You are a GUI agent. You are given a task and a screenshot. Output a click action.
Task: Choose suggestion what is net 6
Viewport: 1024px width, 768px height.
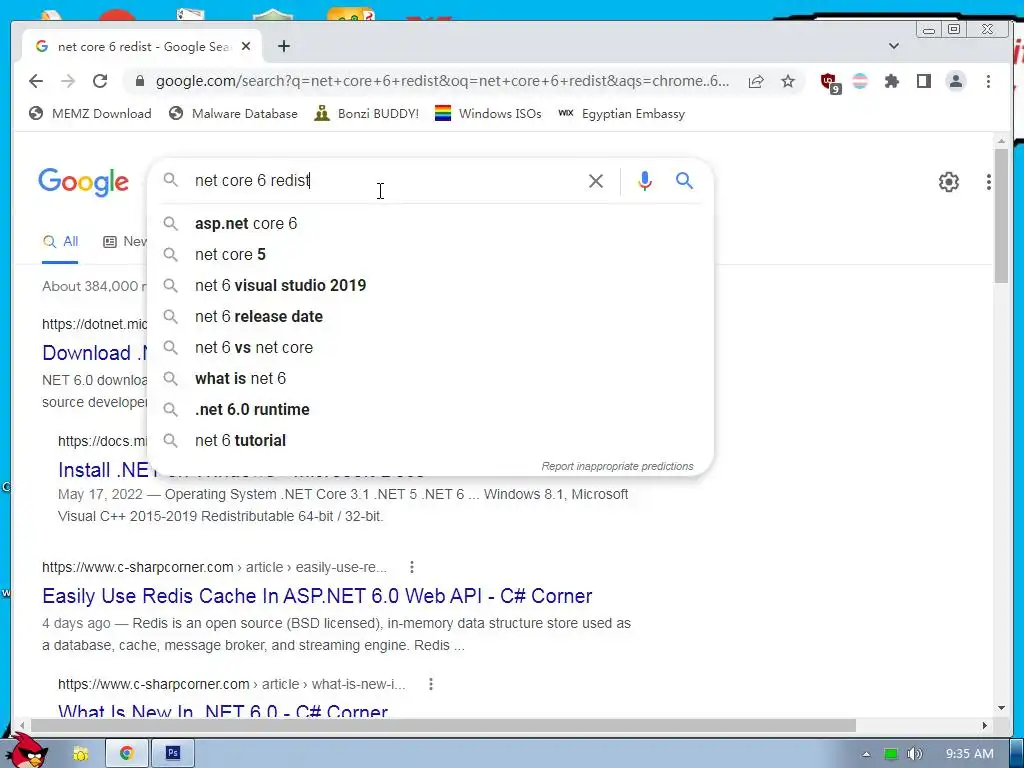431,379
